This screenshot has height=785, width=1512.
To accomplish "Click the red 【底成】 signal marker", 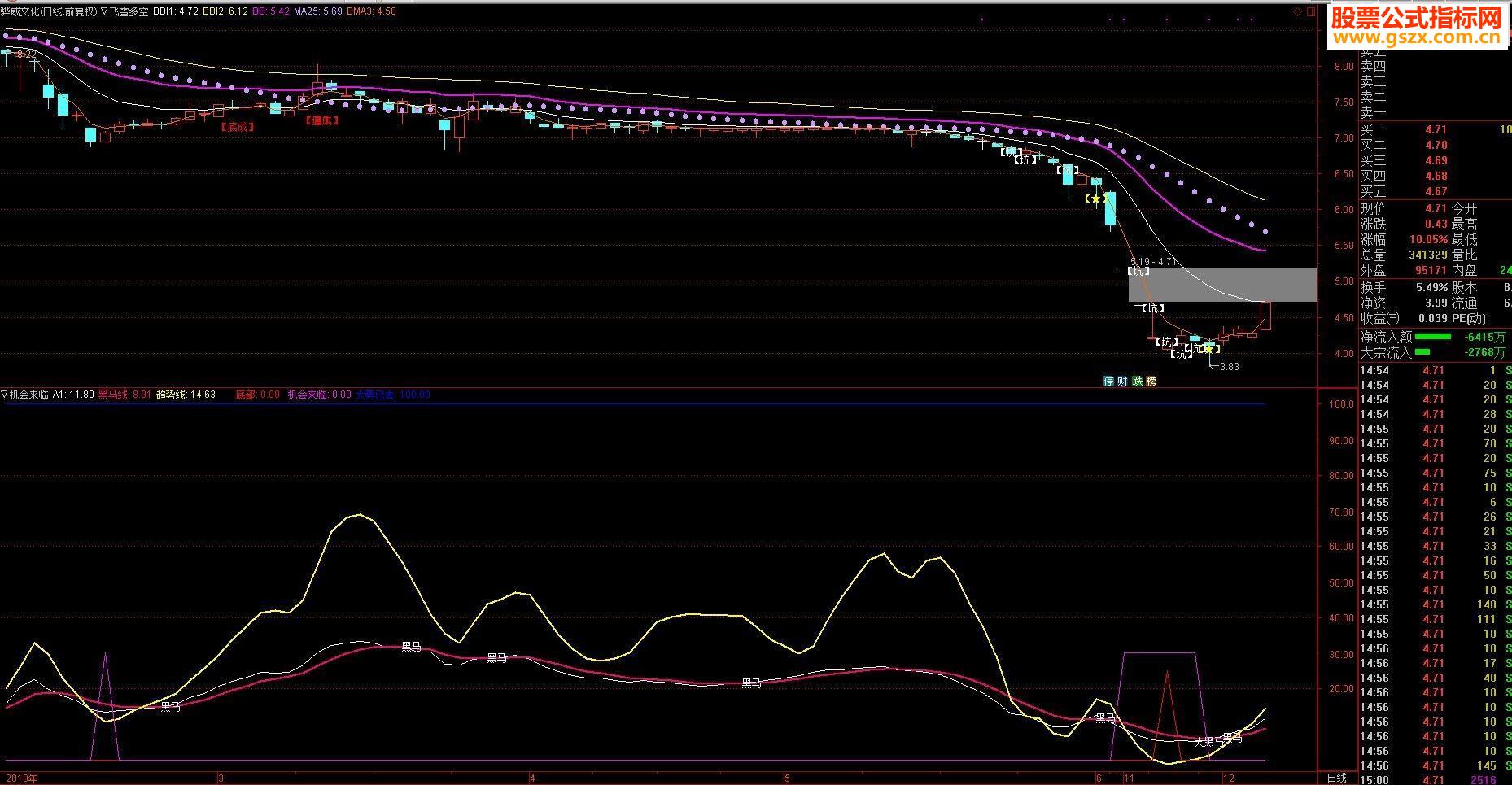I will click(x=237, y=127).
